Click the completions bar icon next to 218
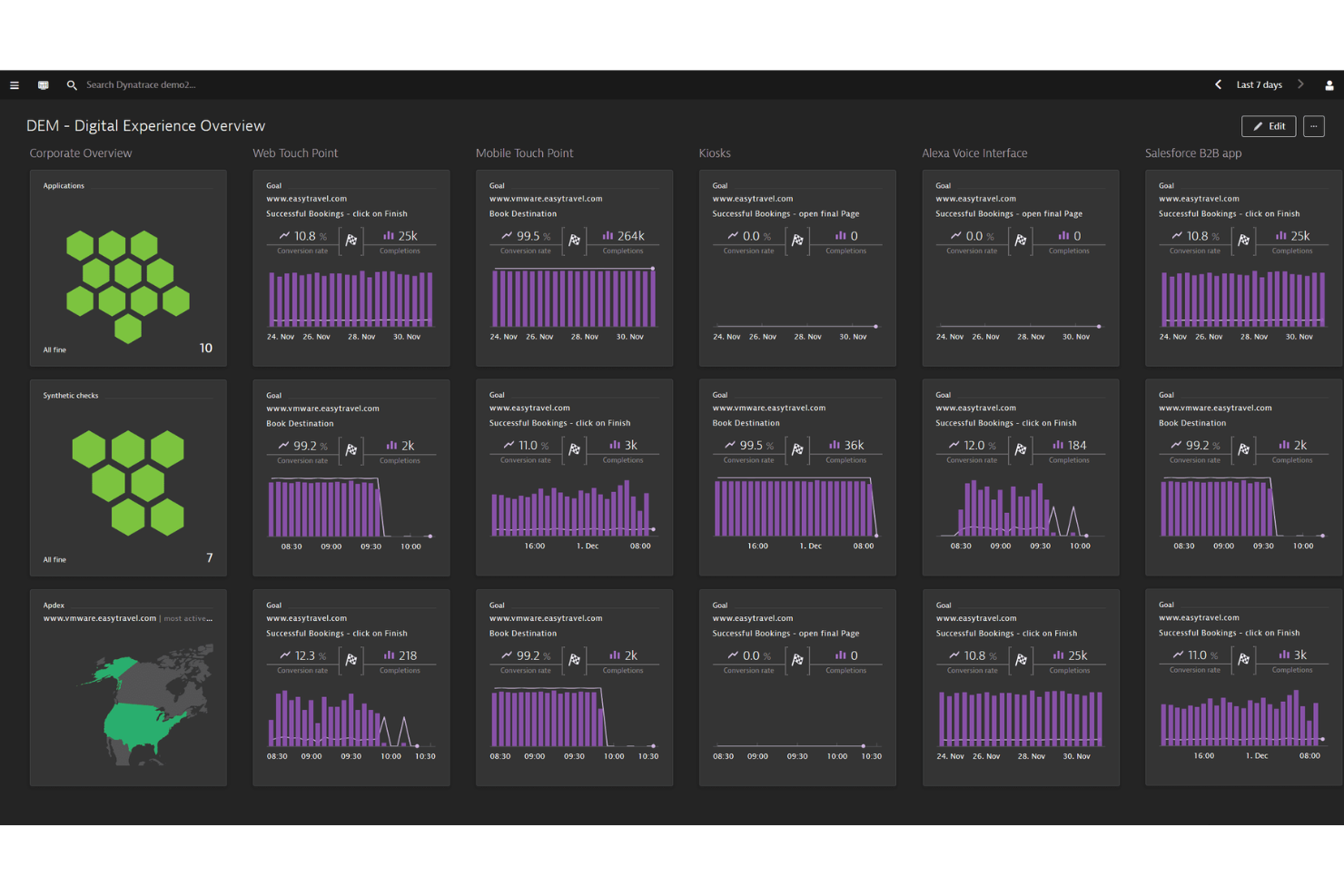 390,655
